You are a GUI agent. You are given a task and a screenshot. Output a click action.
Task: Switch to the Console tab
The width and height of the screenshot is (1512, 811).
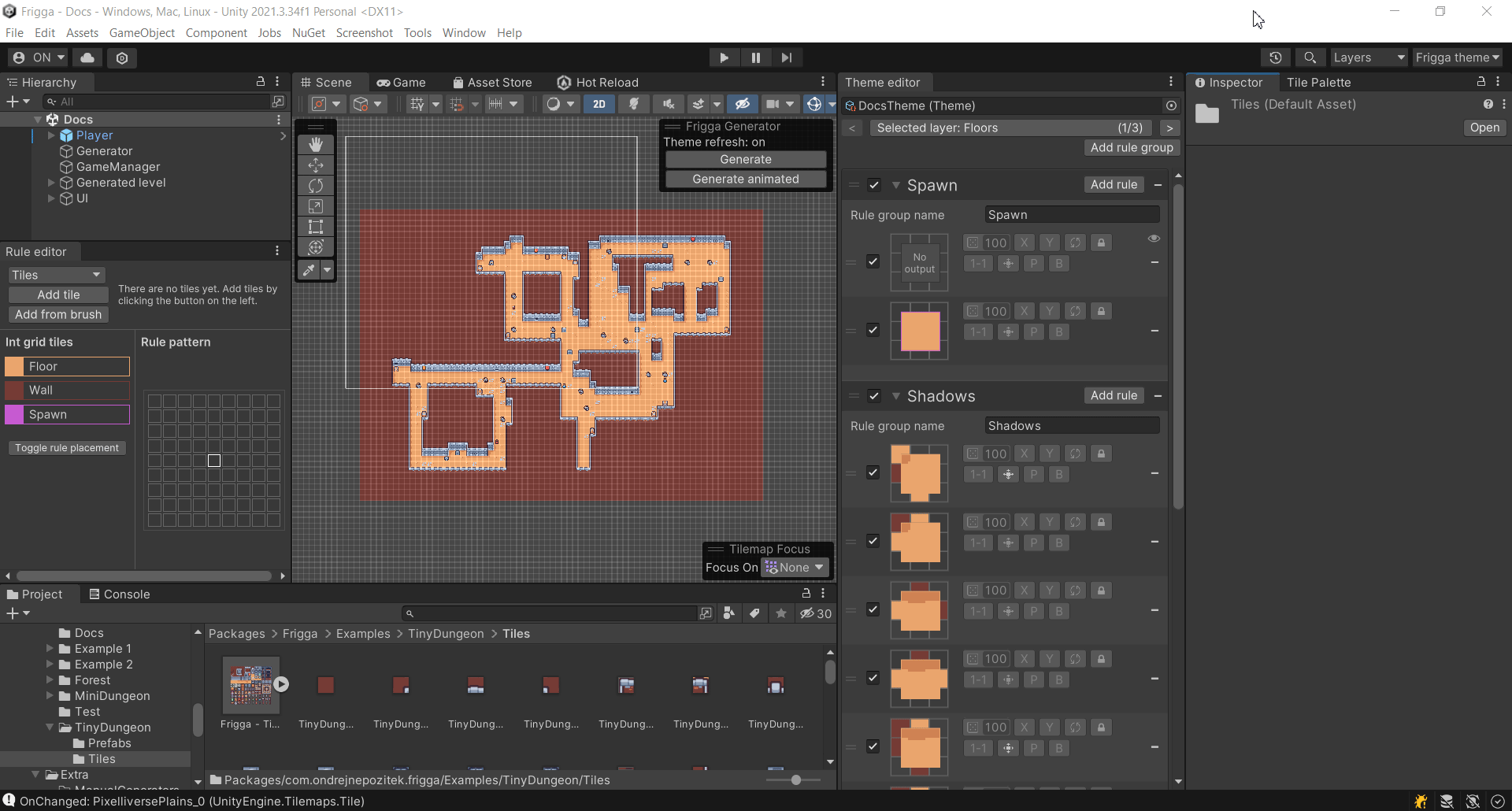pos(119,594)
